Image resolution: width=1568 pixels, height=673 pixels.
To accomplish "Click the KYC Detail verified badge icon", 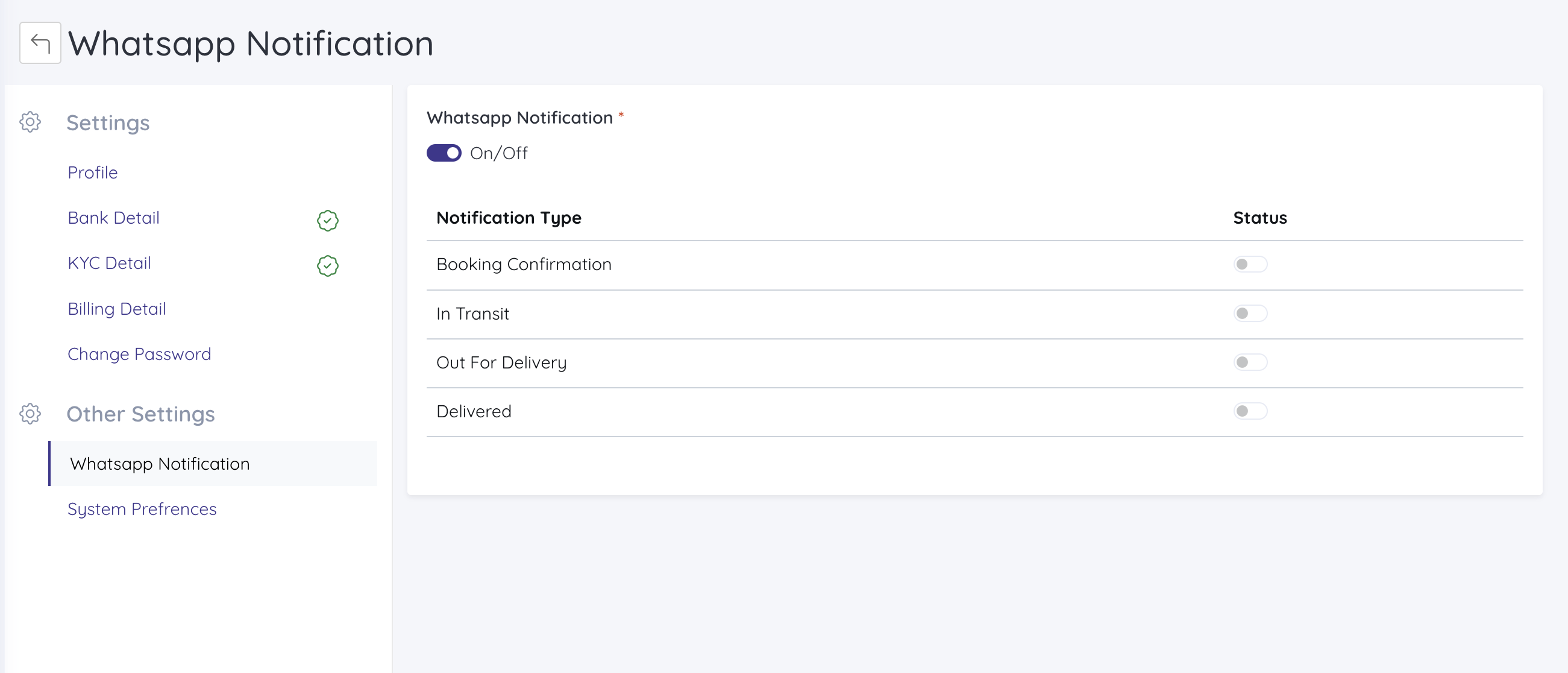I will [327, 265].
